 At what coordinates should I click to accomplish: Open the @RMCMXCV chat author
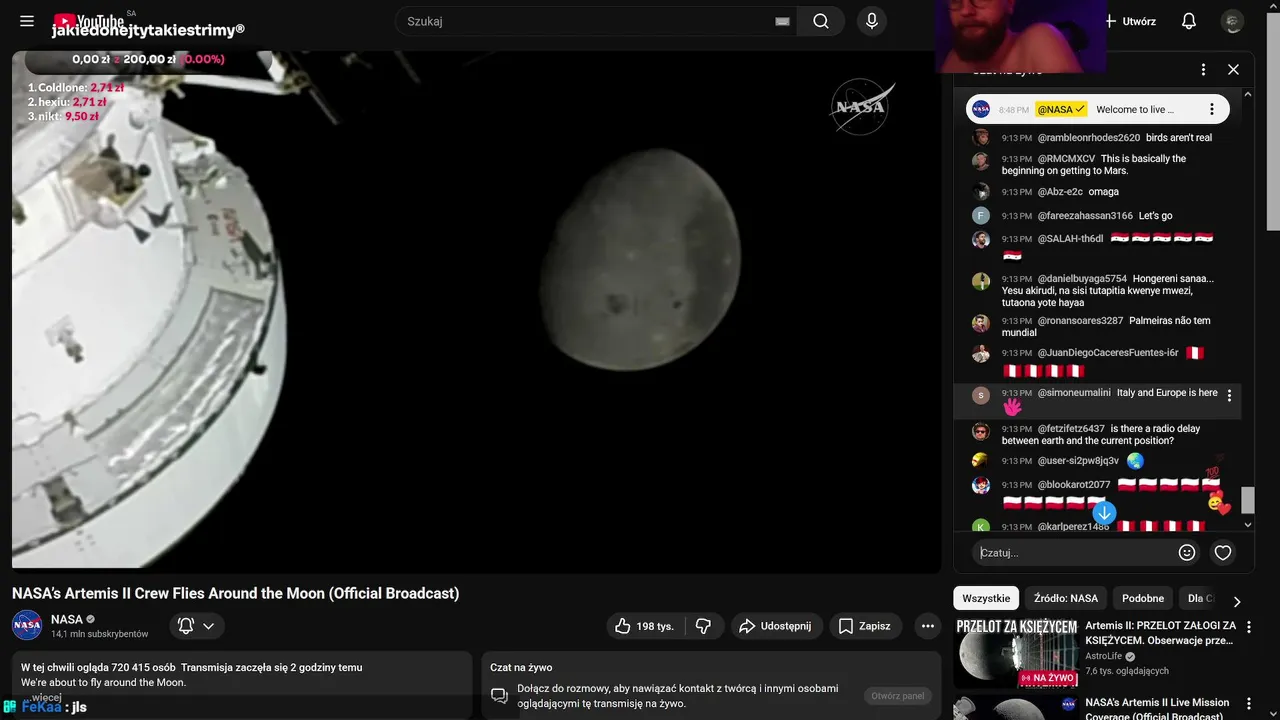pyautogui.click(x=1066, y=159)
